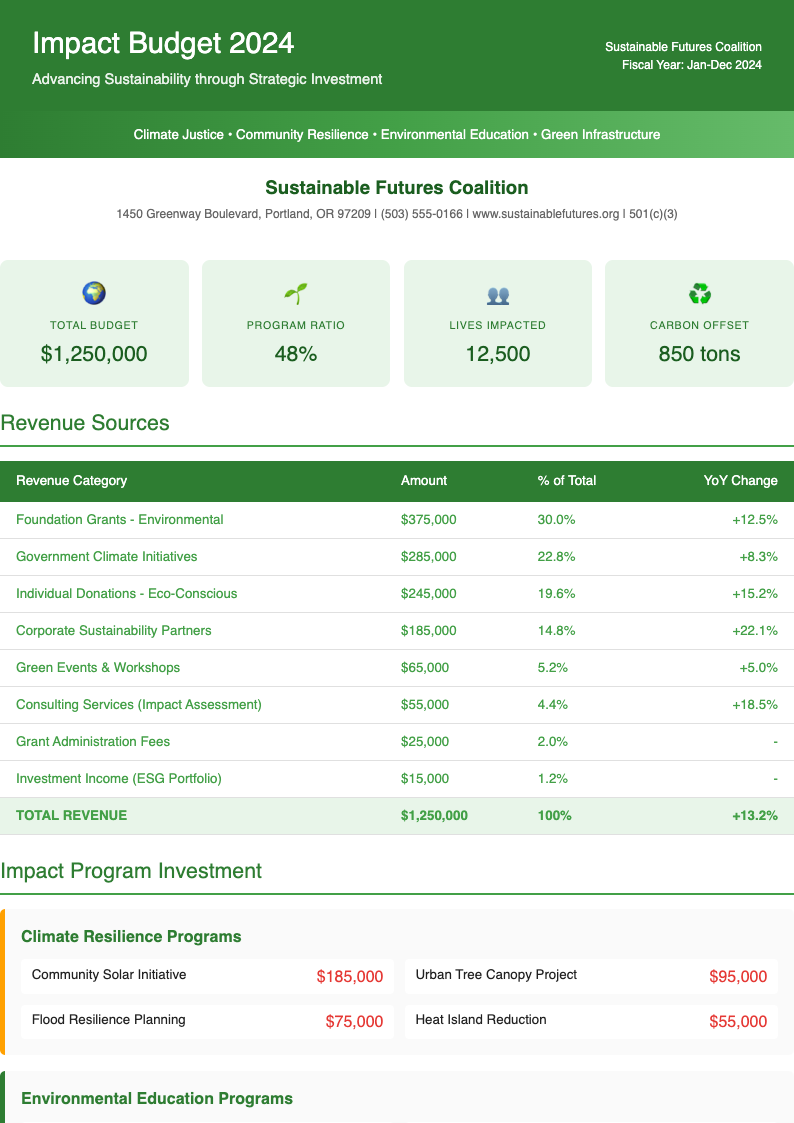Click the globe icon above Total Budget
Image resolution: width=794 pixels, height=1123 pixels.
point(94,293)
